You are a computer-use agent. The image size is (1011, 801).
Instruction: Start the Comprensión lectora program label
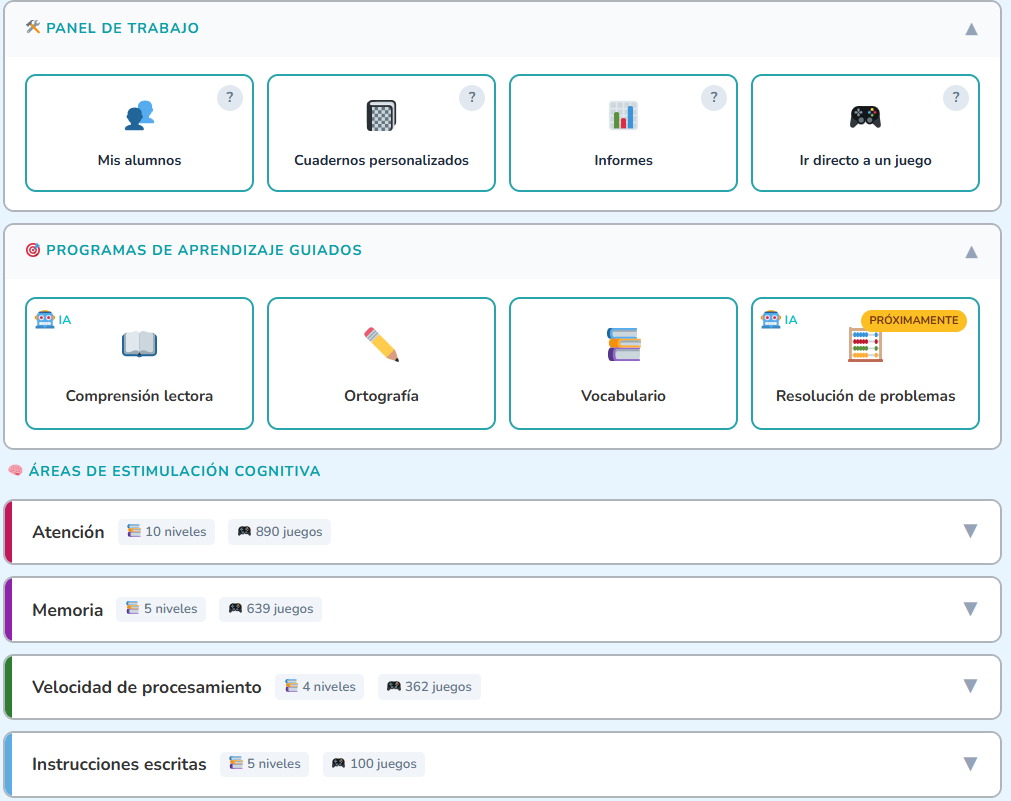139,395
